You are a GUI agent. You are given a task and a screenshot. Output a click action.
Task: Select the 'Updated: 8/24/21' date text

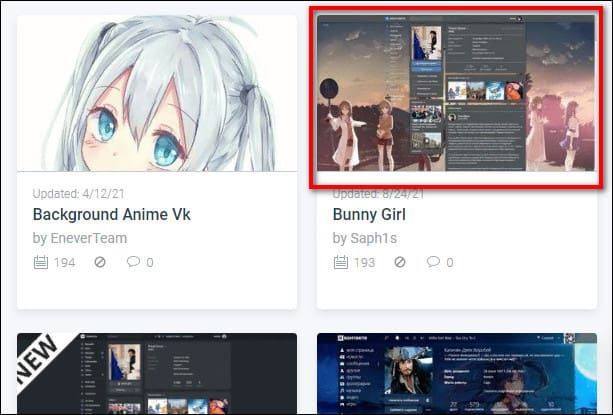pyautogui.click(x=378, y=194)
